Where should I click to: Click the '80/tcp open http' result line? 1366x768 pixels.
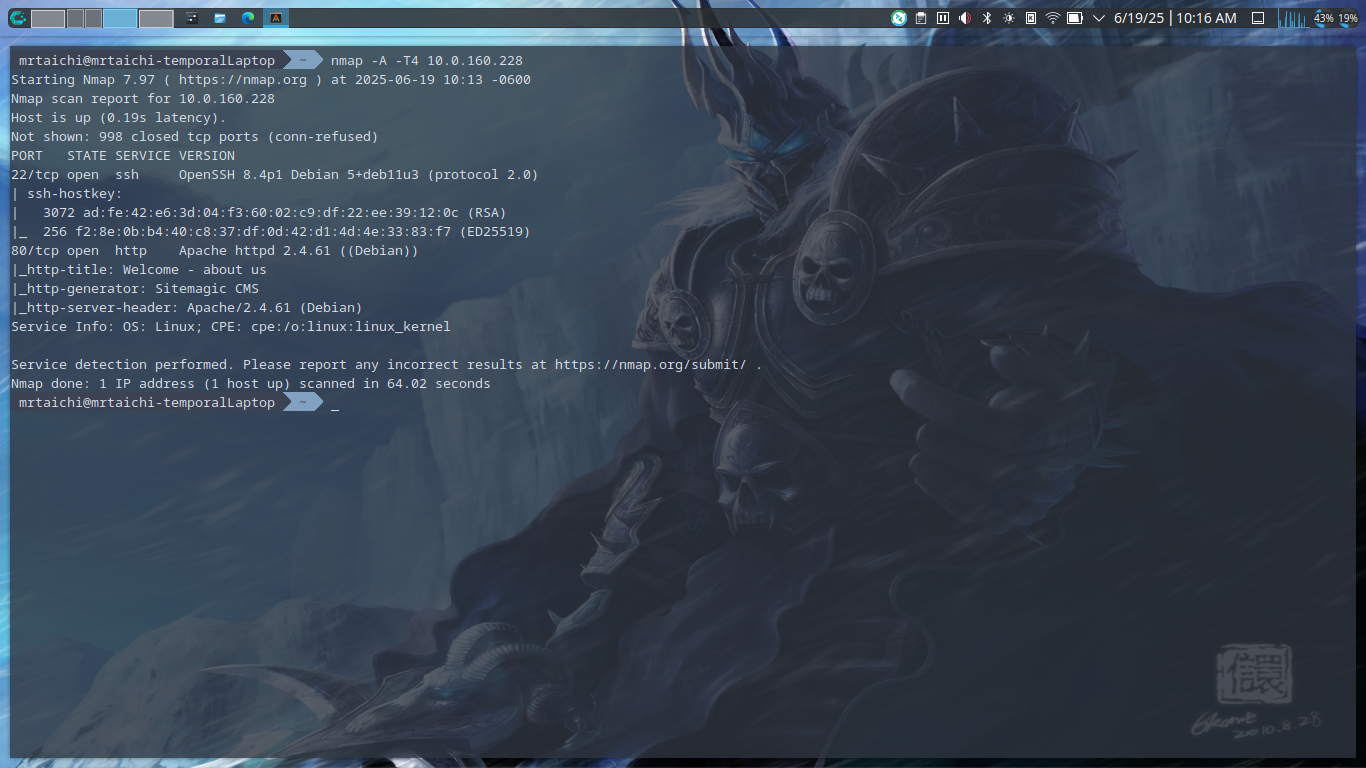point(215,251)
